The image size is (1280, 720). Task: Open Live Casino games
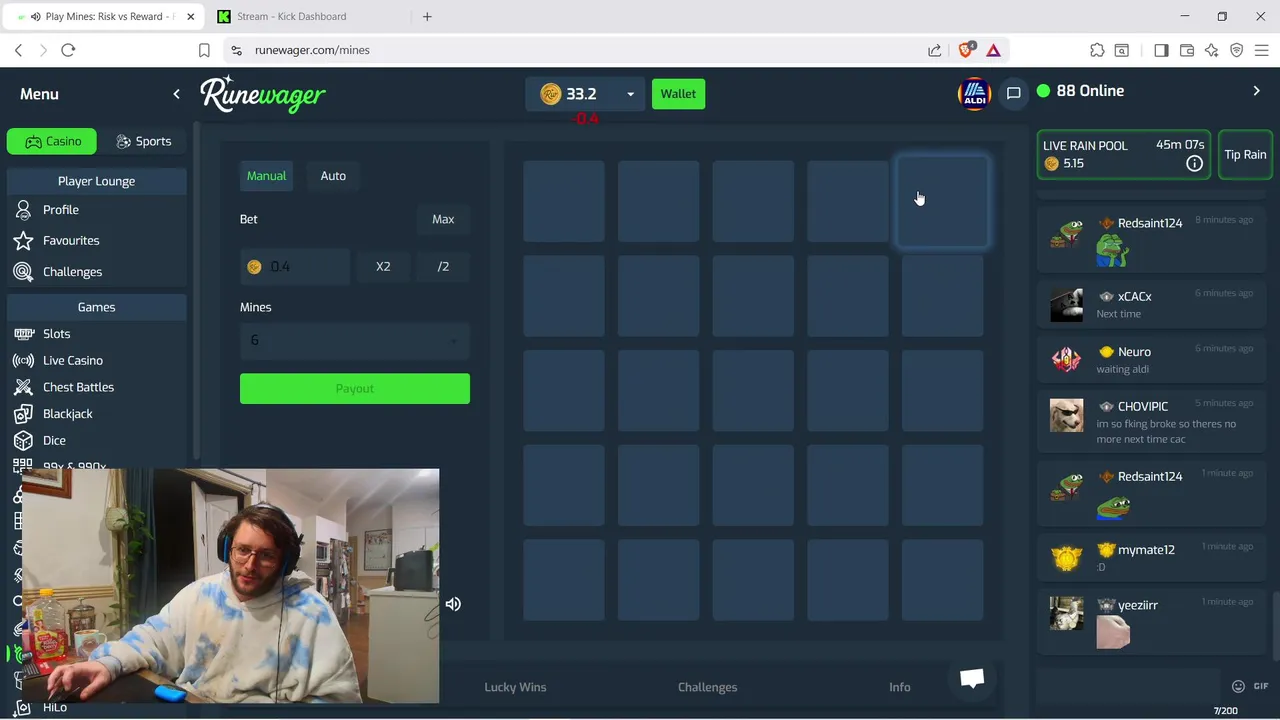tap(72, 361)
